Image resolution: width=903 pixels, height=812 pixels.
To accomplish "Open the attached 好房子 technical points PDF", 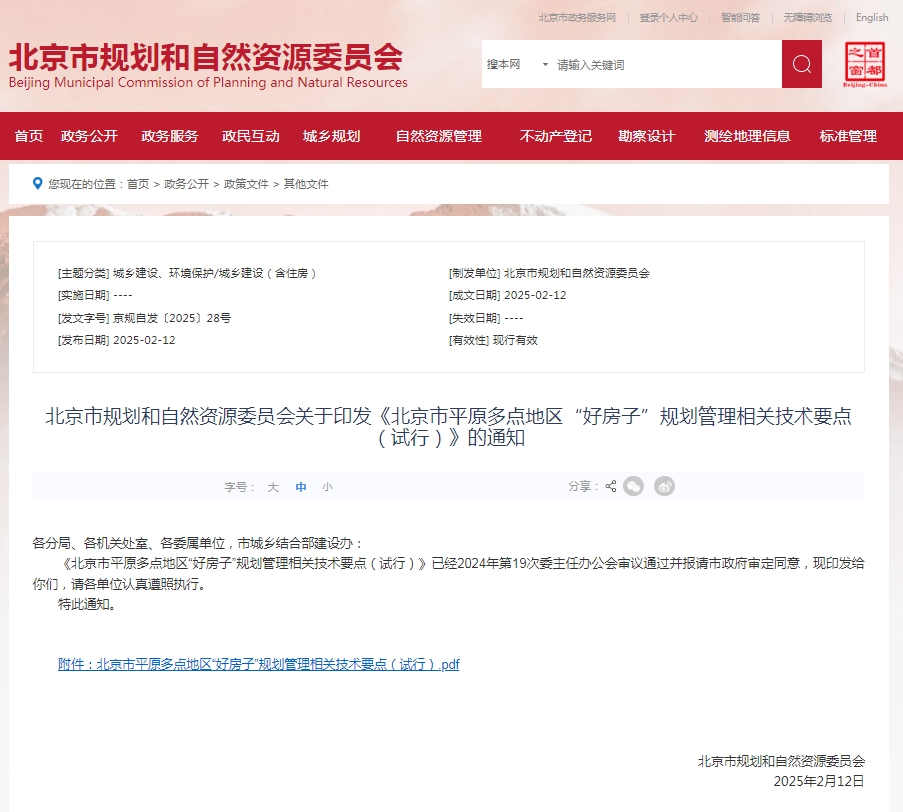I will 257,664.
